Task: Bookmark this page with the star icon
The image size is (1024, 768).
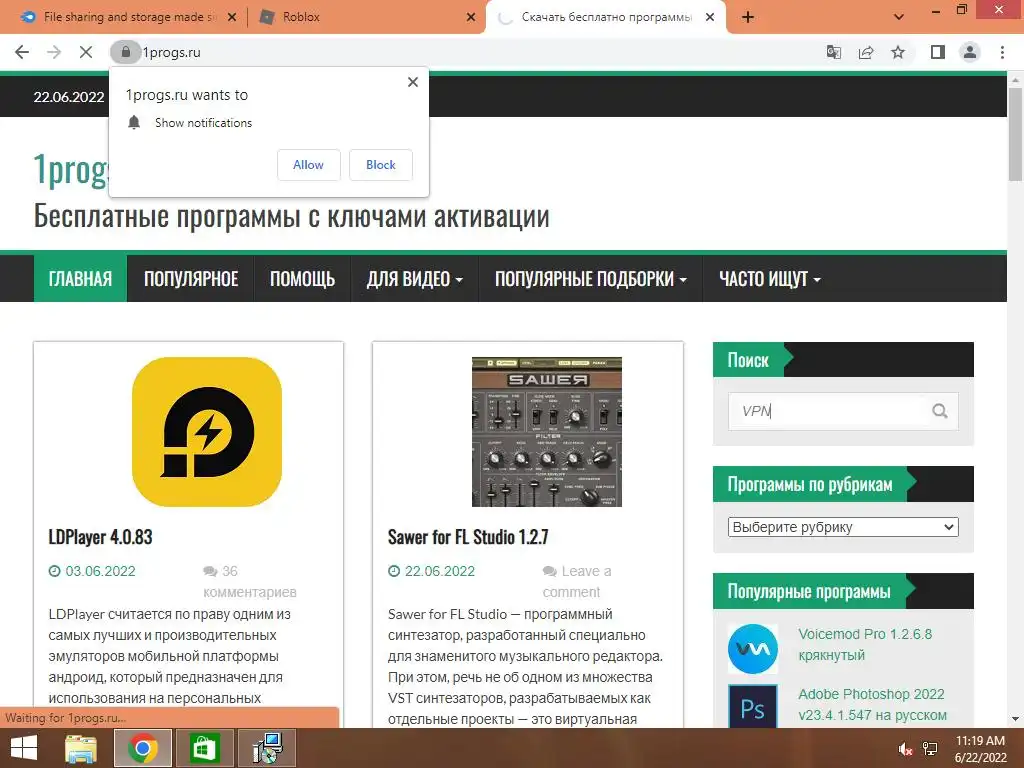Action: (898, 52)
